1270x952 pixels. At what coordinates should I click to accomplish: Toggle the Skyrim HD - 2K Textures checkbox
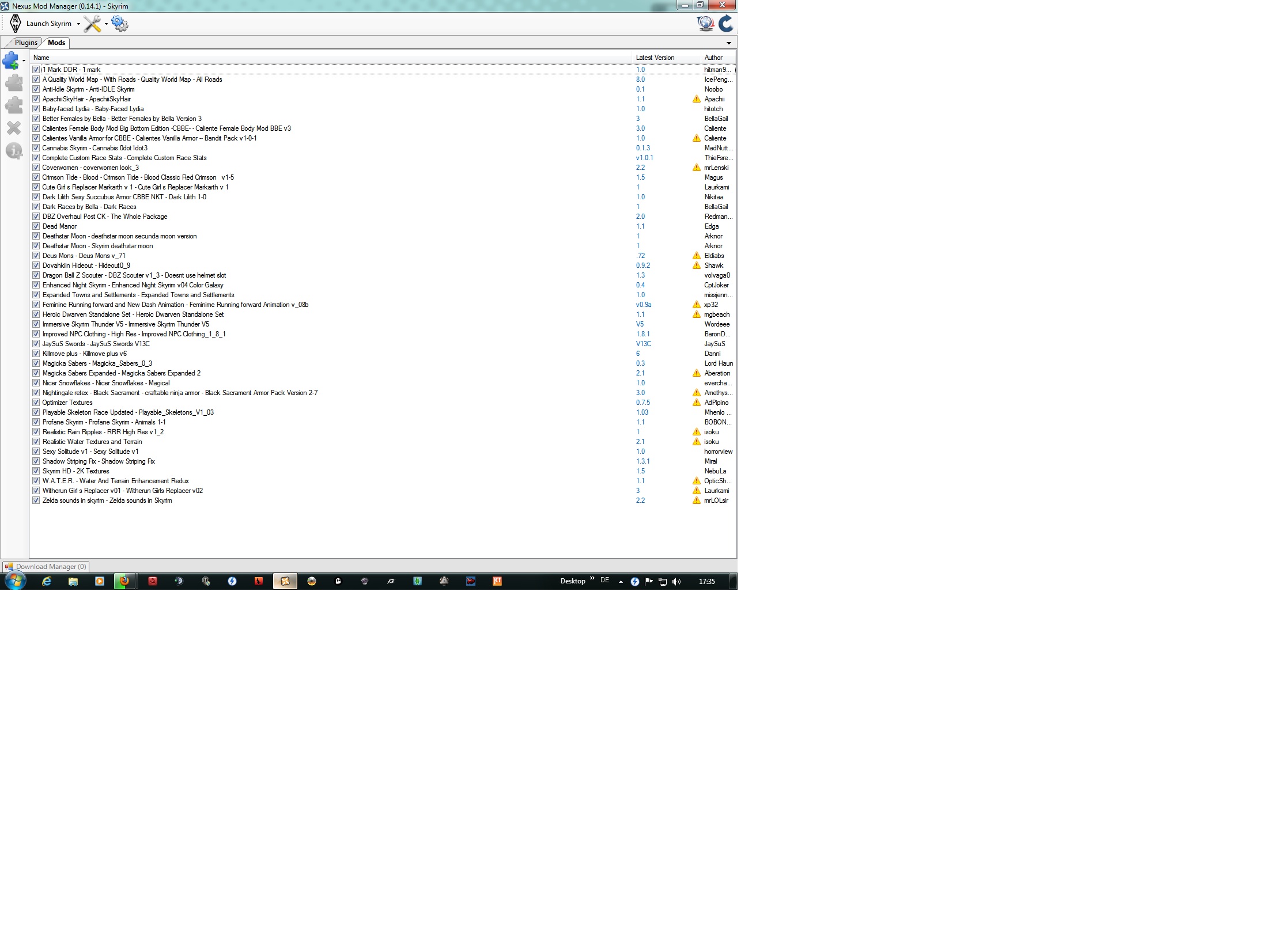click(x=36, y=471)
